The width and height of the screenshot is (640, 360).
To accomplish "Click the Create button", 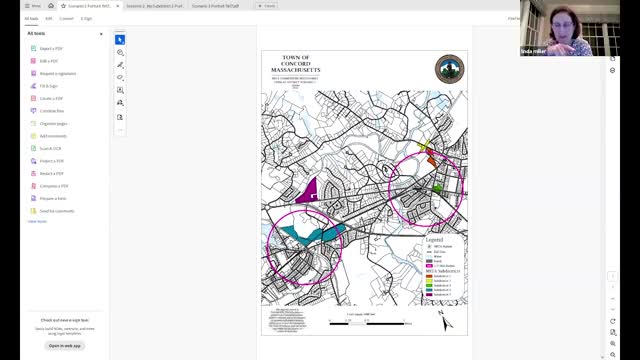I will (x=267, y=6).
